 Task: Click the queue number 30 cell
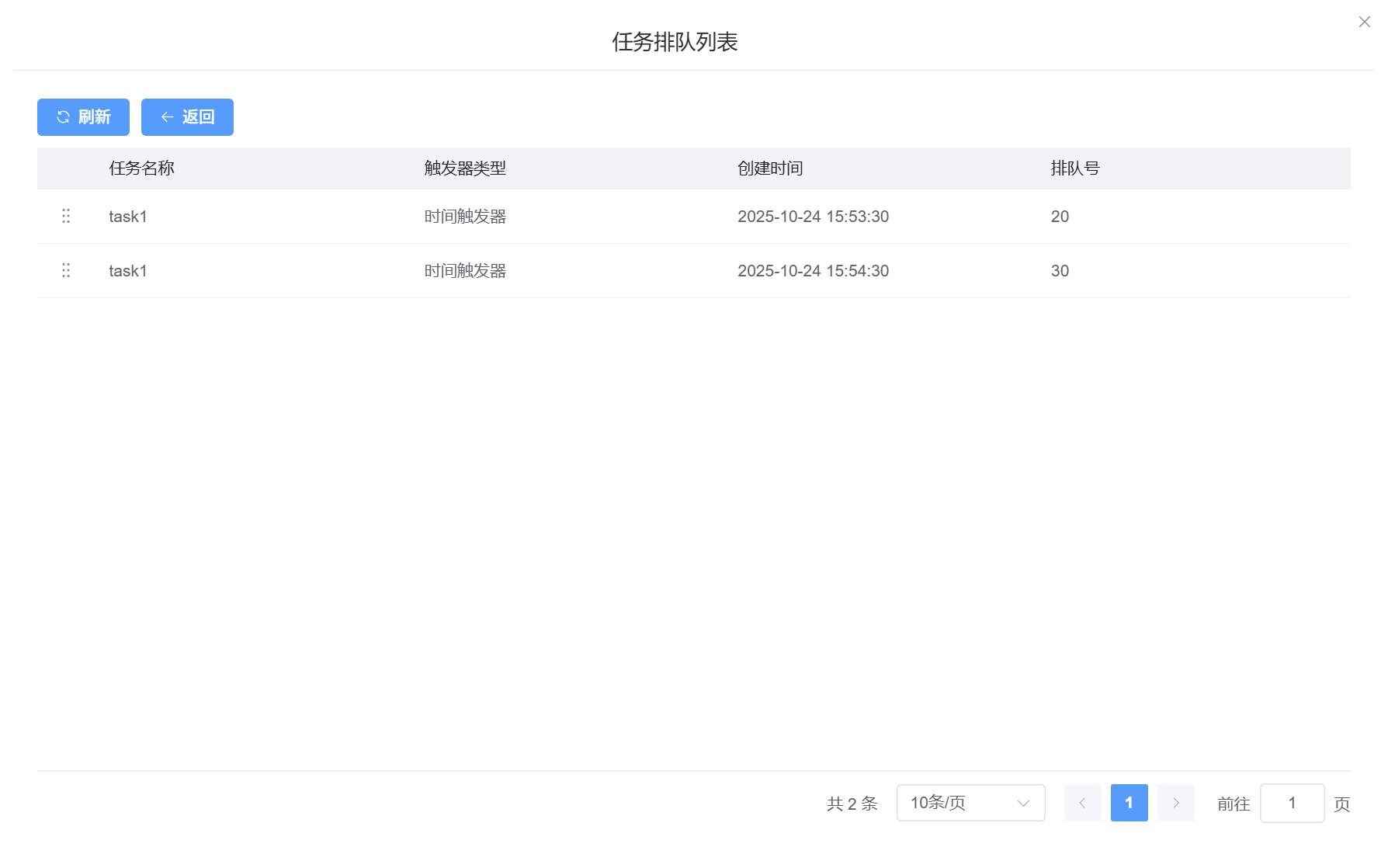click(1060, 271)
